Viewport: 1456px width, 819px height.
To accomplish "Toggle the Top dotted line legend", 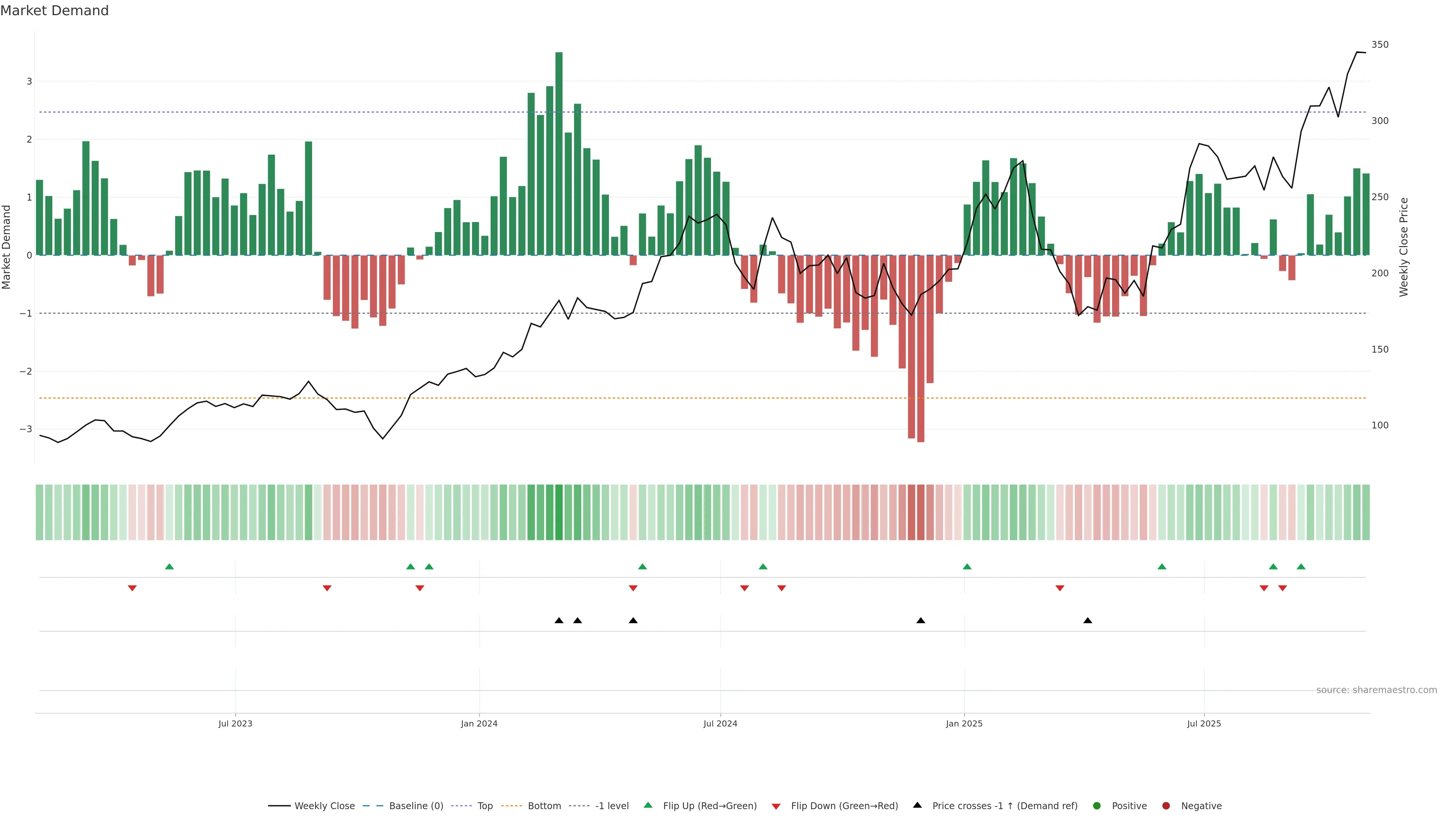I will click(485, 806).
